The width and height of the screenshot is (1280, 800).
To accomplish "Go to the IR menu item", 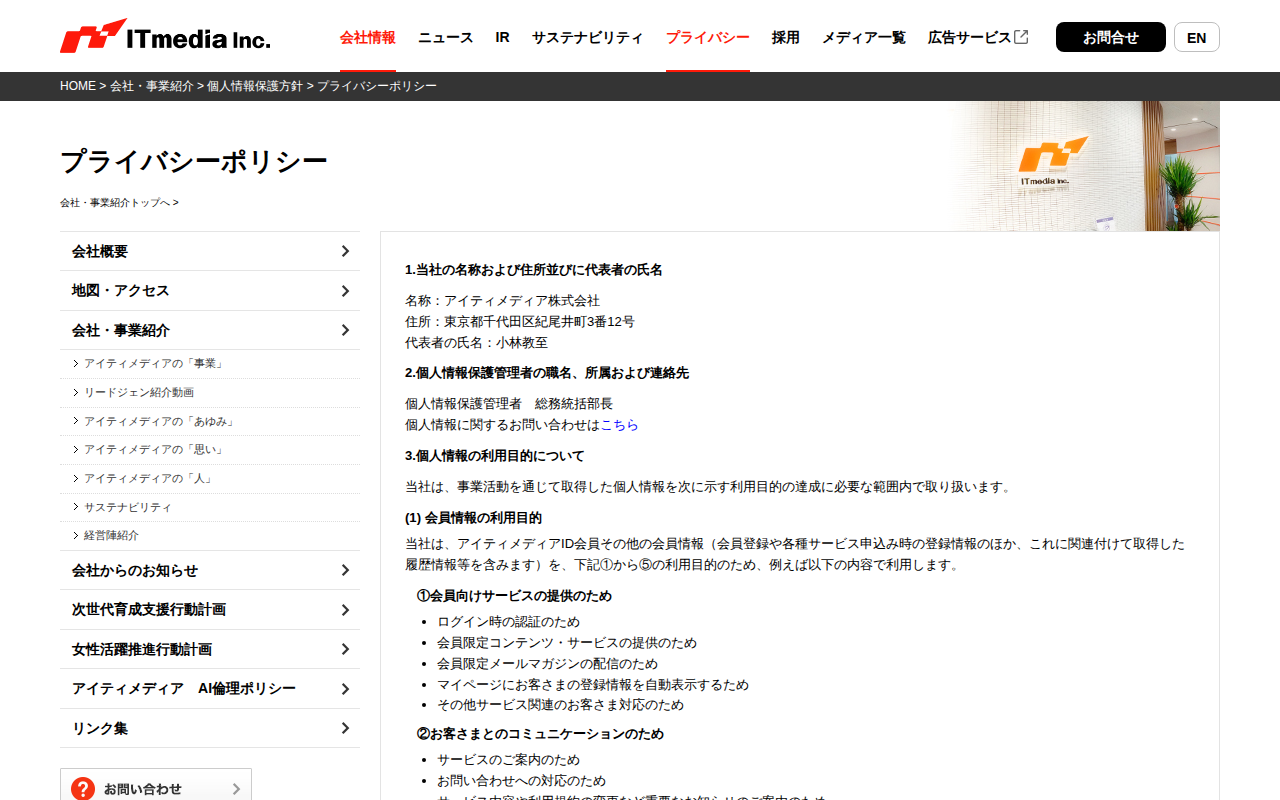I will pyautogui.click(x=503, y=37).
